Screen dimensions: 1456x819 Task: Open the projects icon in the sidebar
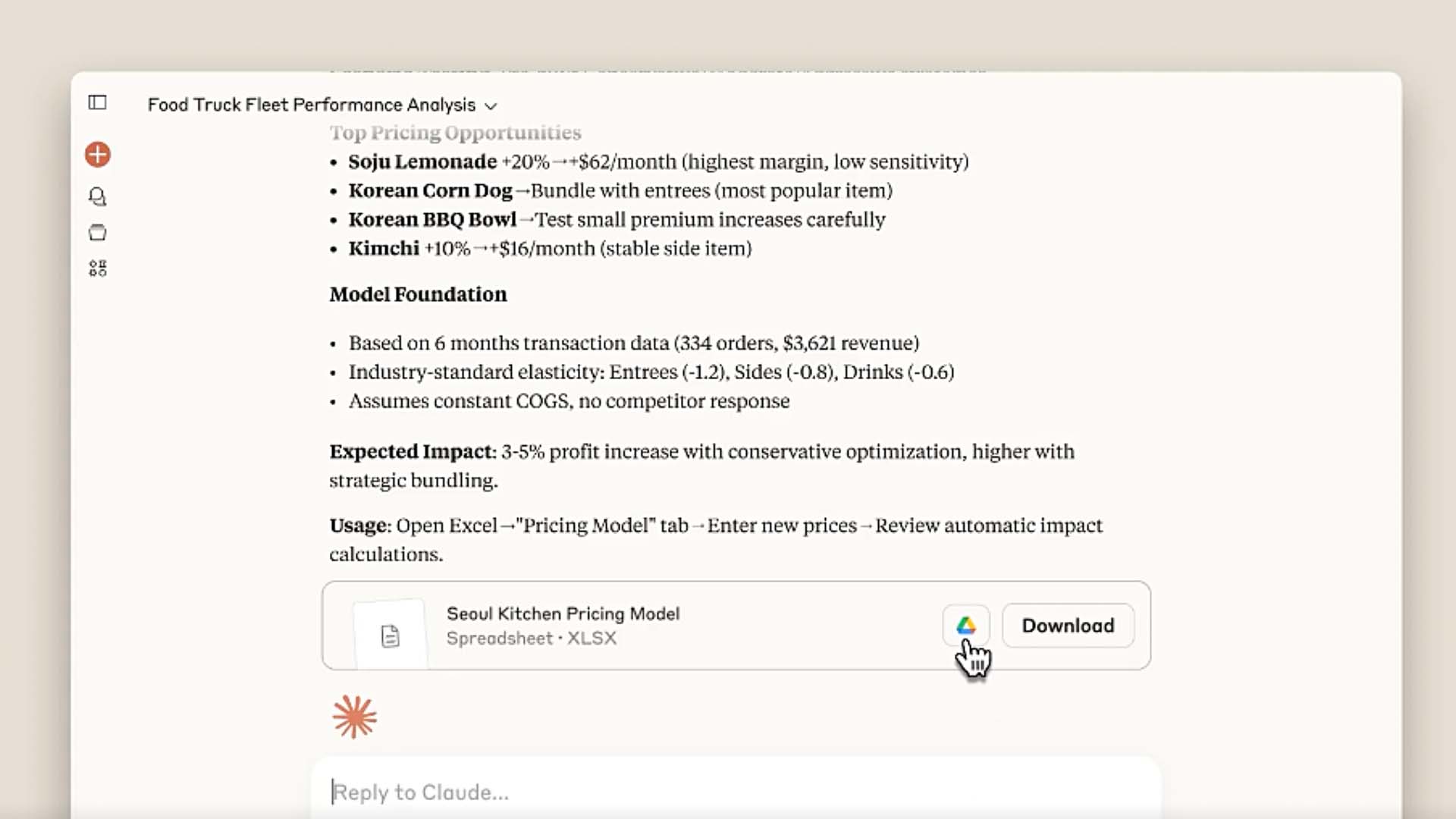coord(98,233)
